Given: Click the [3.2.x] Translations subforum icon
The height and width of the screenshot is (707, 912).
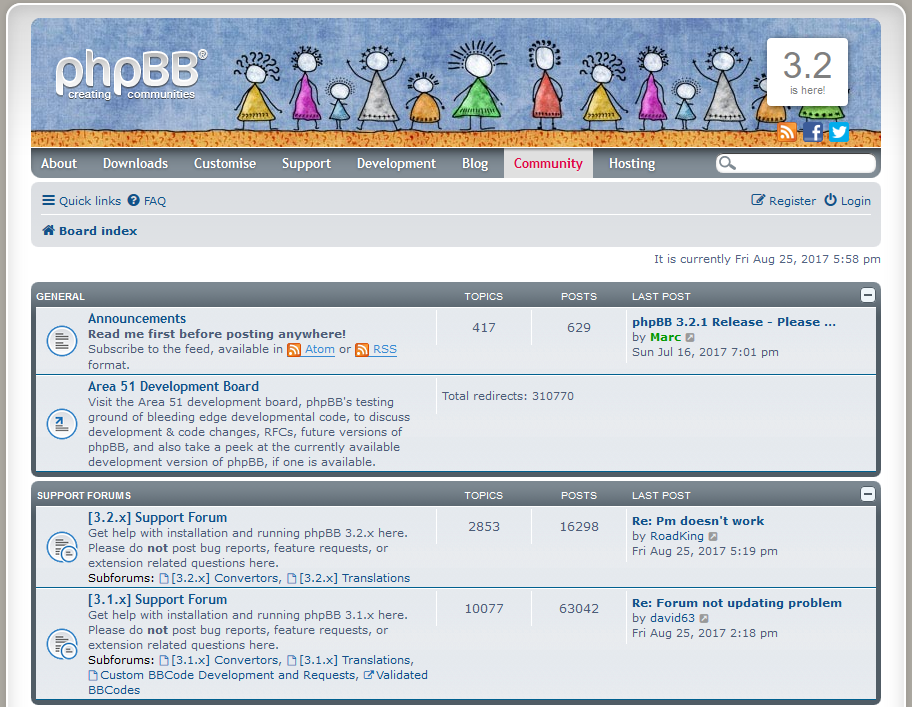Looking at the screenshot, I should (x=292, y=579).
